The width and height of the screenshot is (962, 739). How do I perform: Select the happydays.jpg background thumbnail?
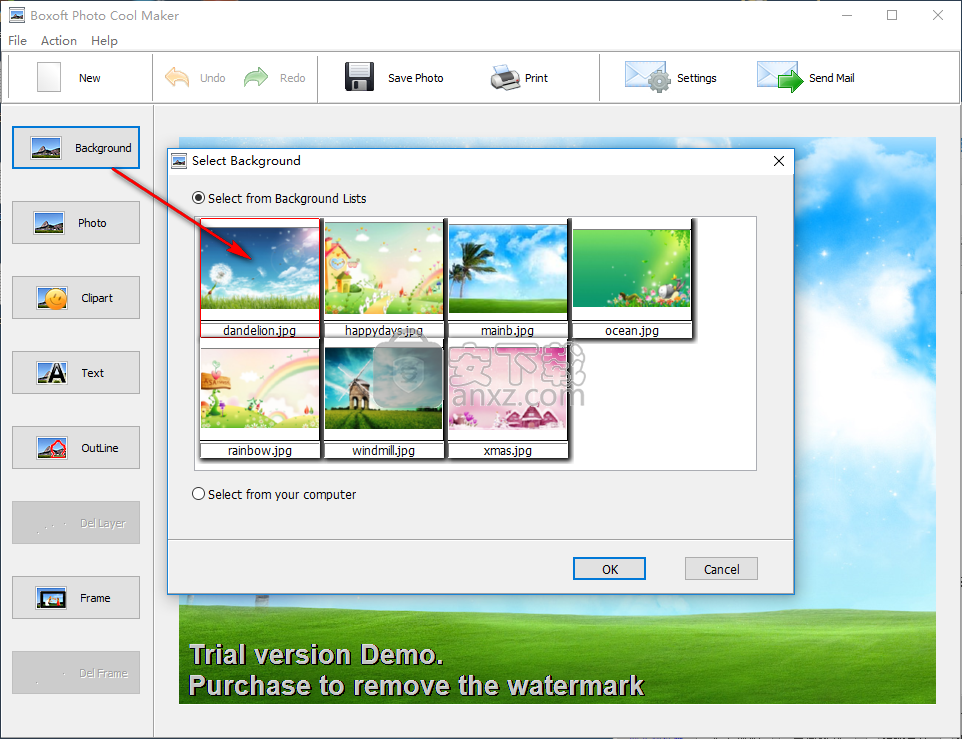(x=384, y=269)
